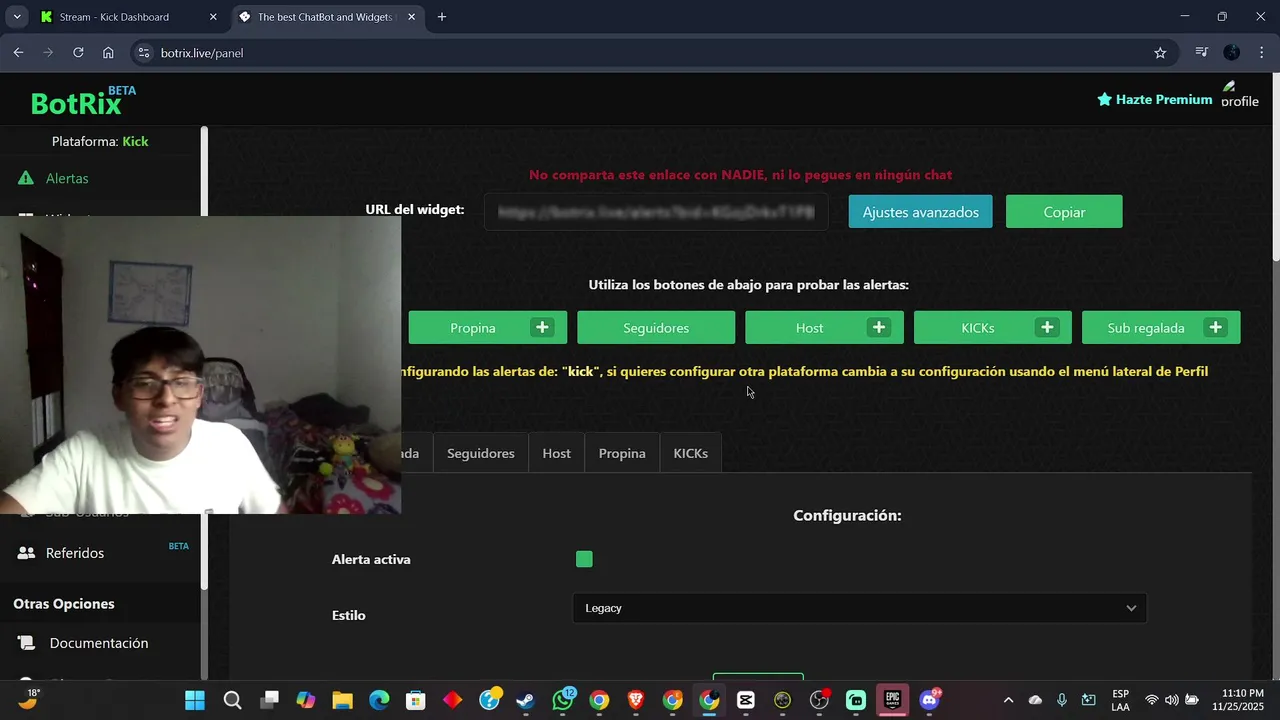
Task: Open Referidos in the sidebar
Action: pyautogui.click(x=74, y=553)
